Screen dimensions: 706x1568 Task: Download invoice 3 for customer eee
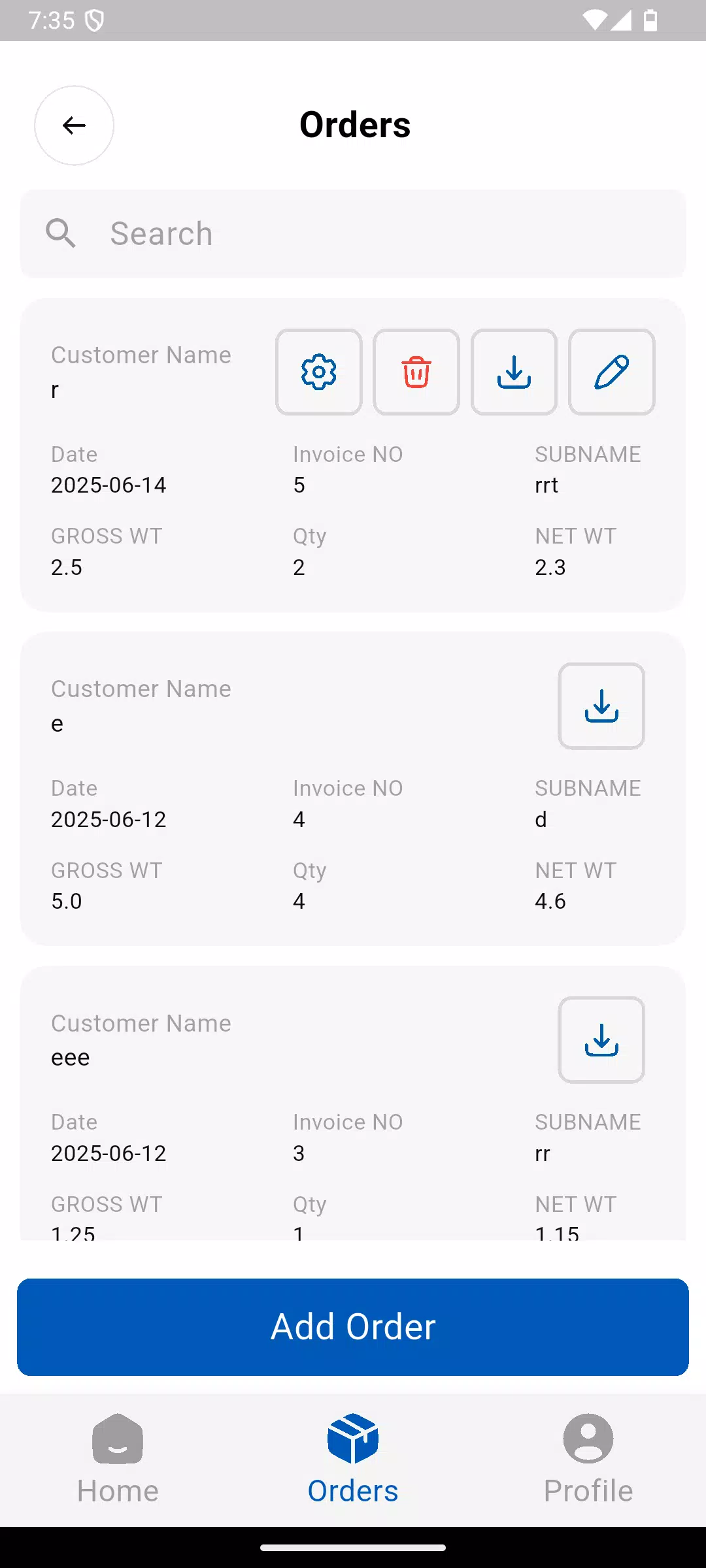point(601,1040)
